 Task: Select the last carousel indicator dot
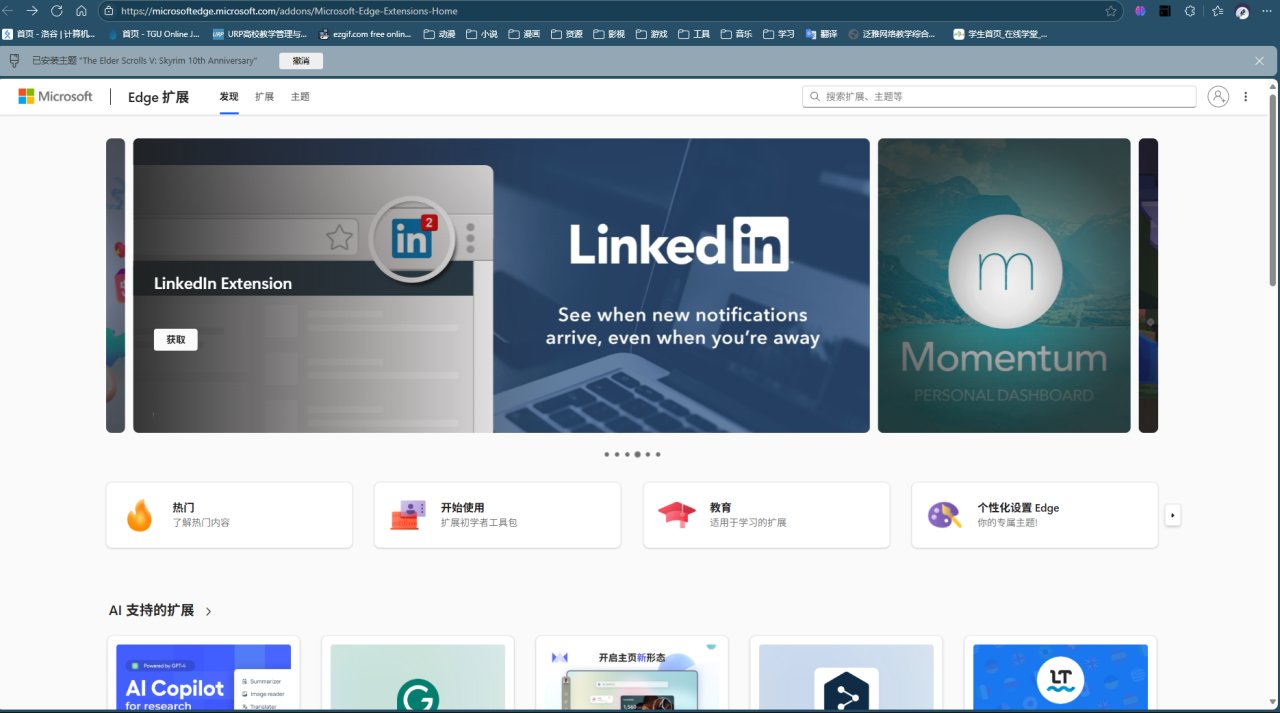point(658,454)
